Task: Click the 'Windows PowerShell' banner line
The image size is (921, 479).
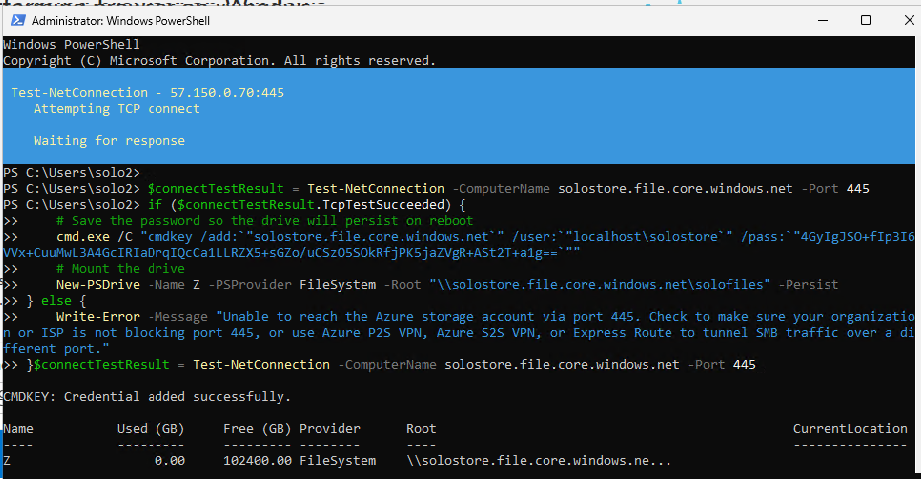Action: [71, 45]
